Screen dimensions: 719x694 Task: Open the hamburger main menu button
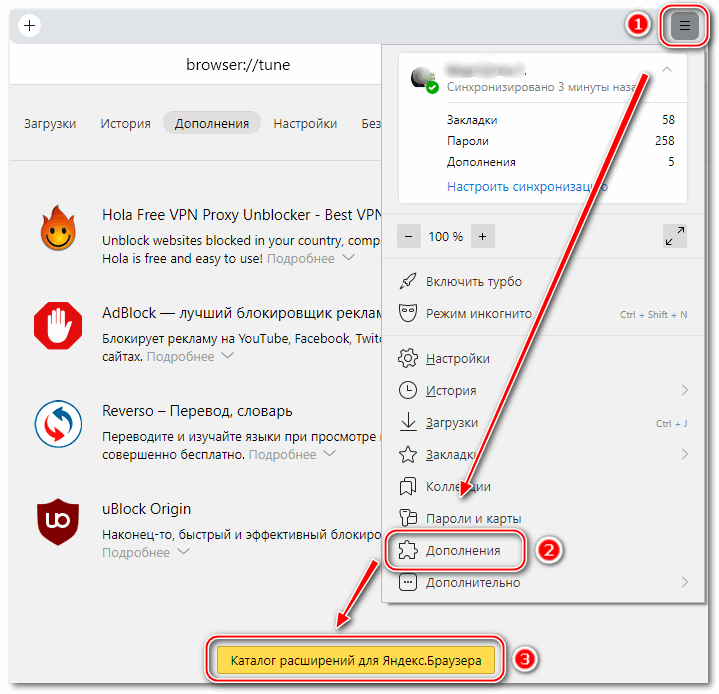click(684, 25)
